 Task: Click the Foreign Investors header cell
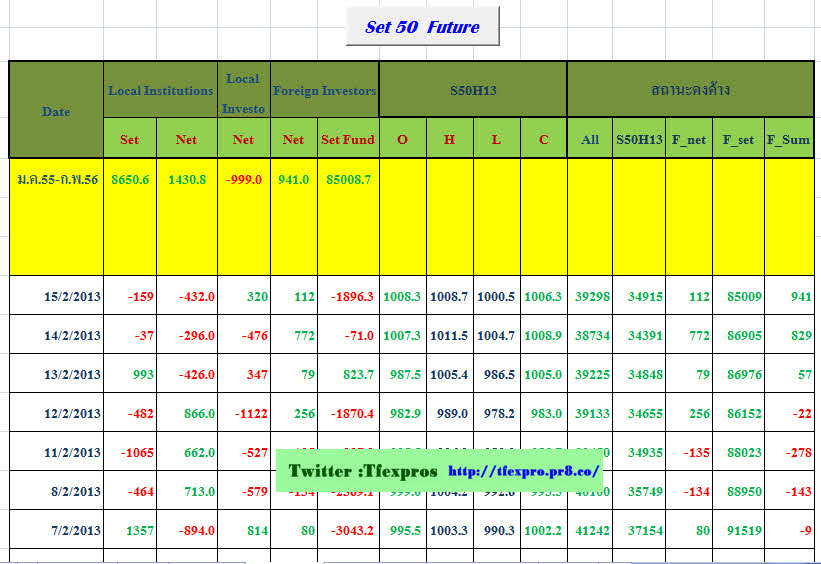tap(324, 91)
